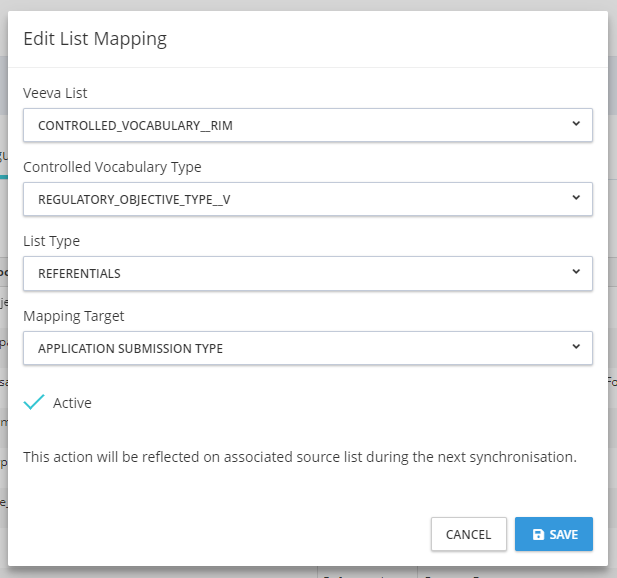
Task: Open the Veeva List dropdown
Action: click(307, 125)
